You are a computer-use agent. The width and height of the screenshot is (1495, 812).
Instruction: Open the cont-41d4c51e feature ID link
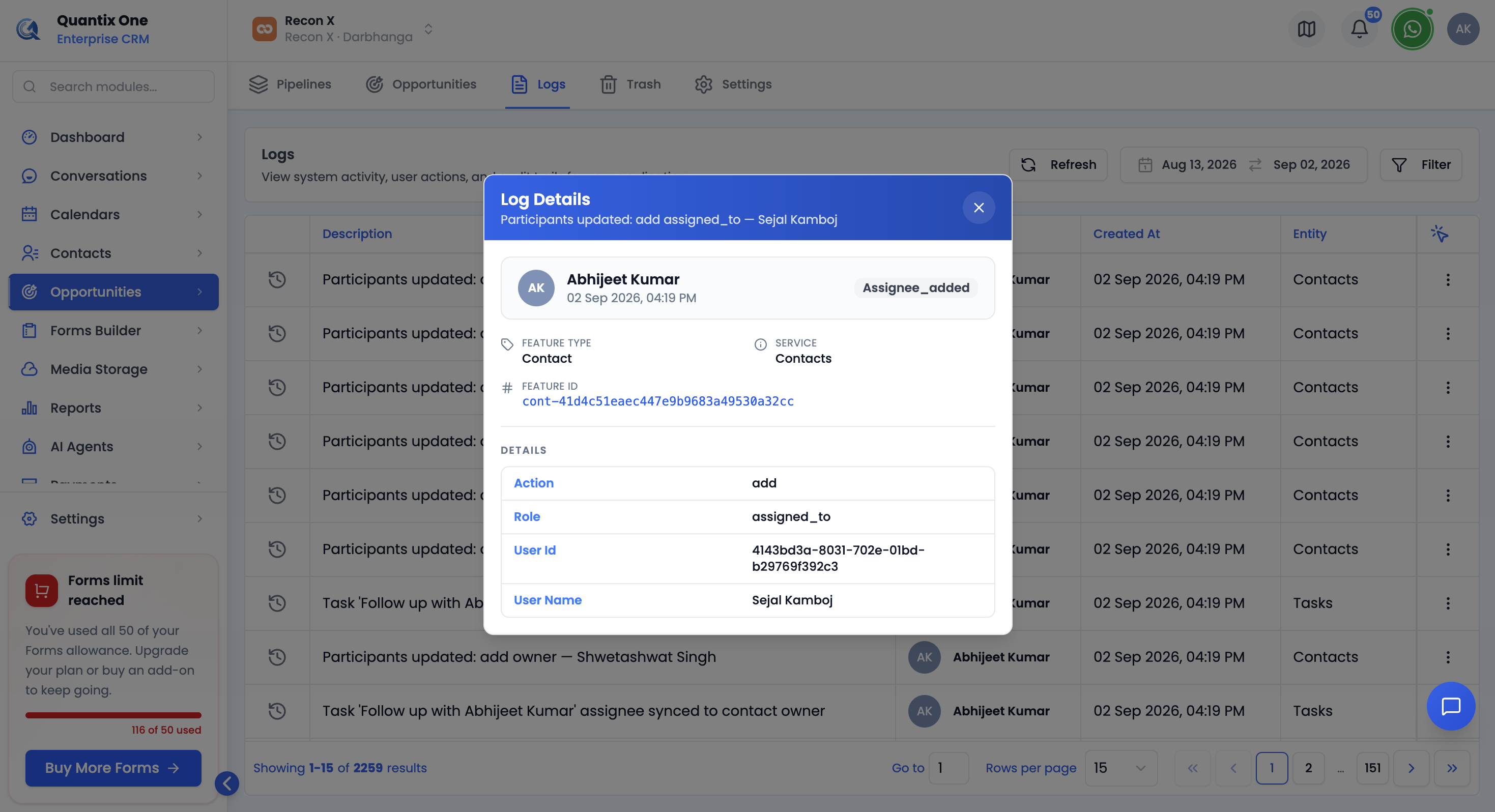[x=657, y=401]
